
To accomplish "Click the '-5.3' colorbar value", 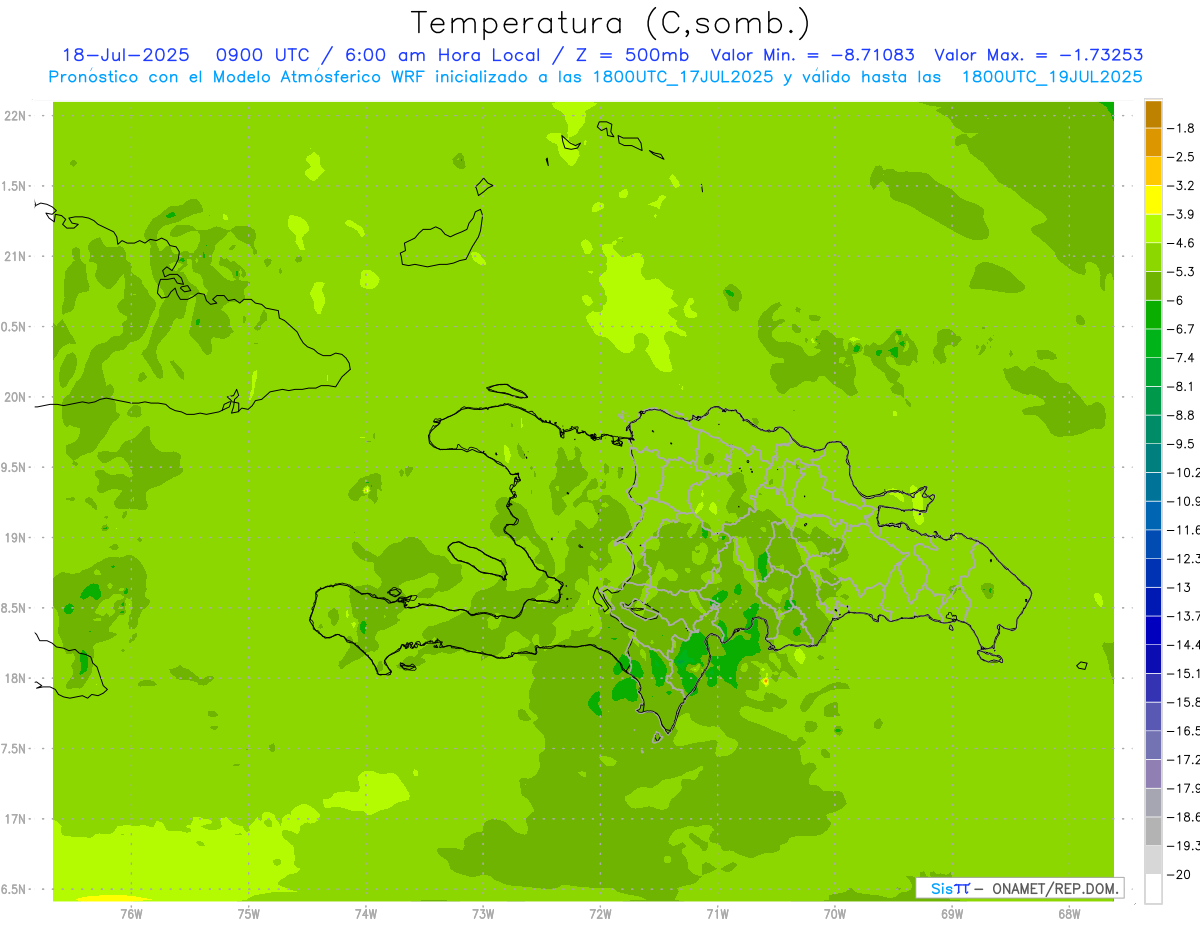I will point(1182,272).
